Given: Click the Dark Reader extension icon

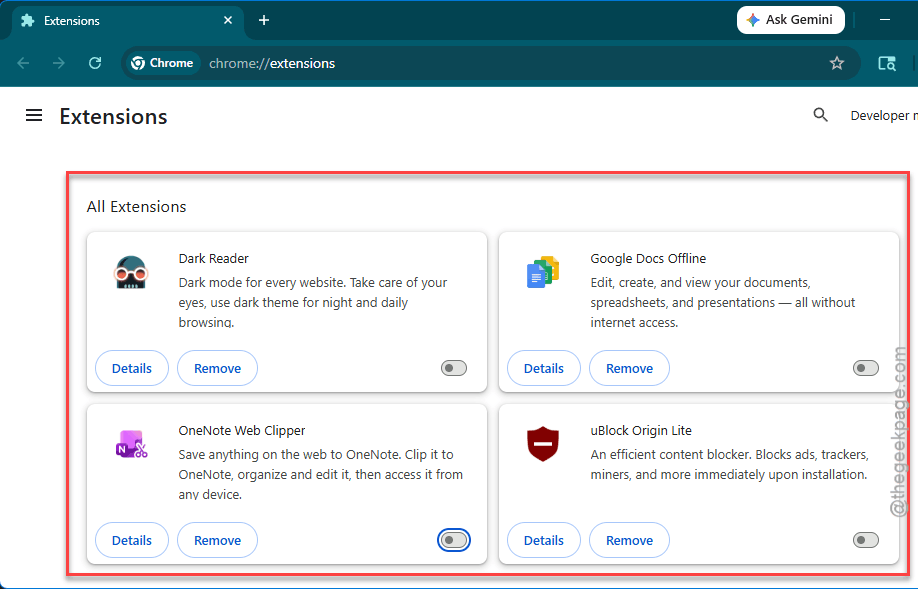Looking at the screenshot, I should (x=131, y=272).
